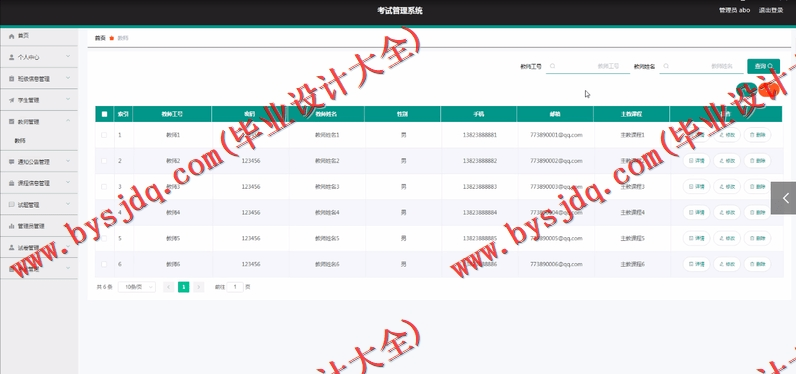The height and width of the screenshot is (374, 796).
Task: Click 管理员 abo in the top bar
Action: tap(734, 10)
